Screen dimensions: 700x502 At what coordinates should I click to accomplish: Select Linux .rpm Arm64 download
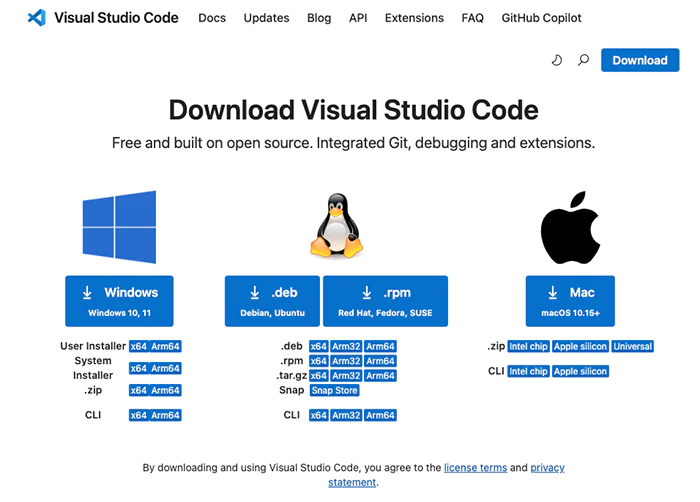point(380,361)
